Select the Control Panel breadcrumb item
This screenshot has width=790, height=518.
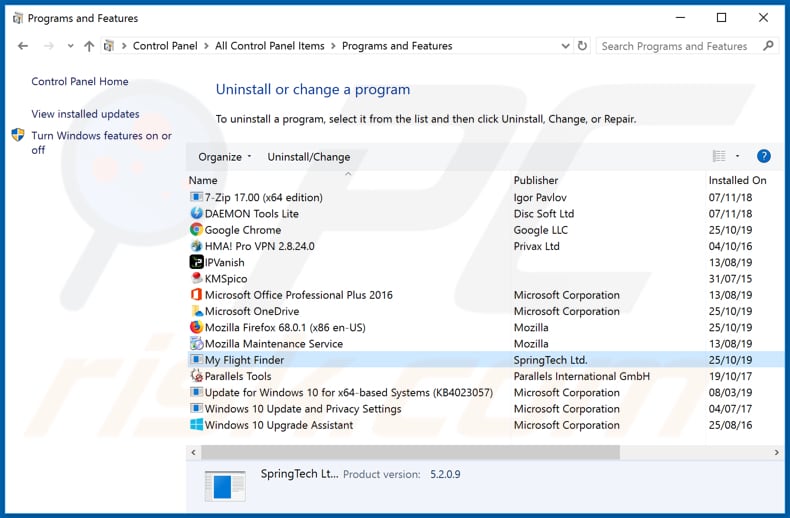pyautogui.click(x=165, y=46)
